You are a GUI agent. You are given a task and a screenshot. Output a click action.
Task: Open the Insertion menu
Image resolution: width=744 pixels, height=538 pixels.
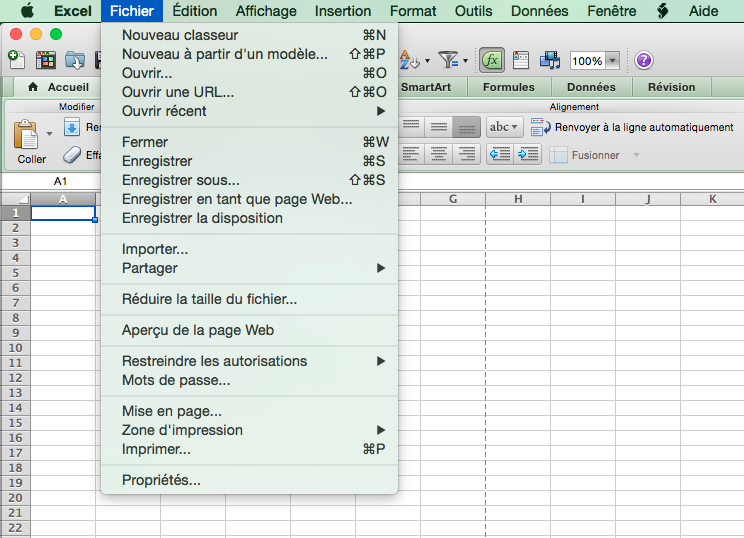(343, 11)
